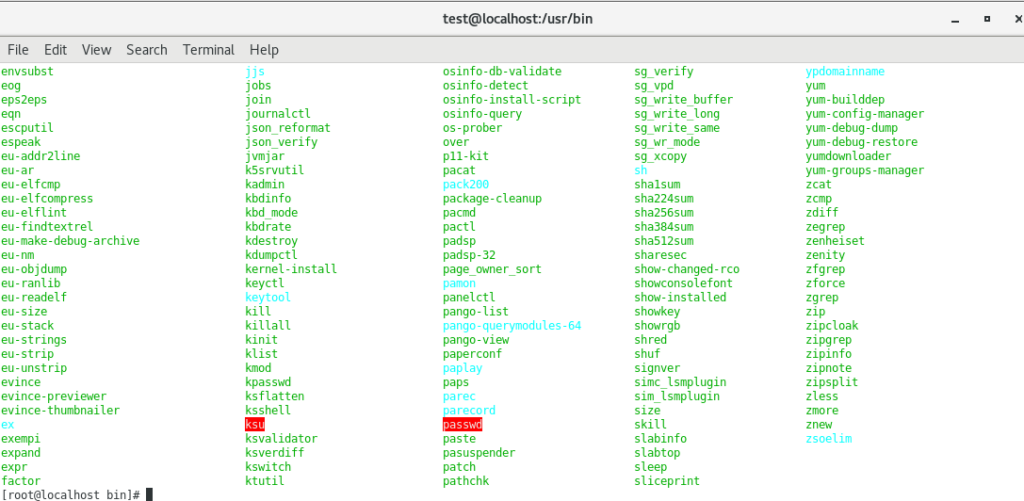Open the Edit menu
Screen dimensions: 1024x501
[56, 50]
